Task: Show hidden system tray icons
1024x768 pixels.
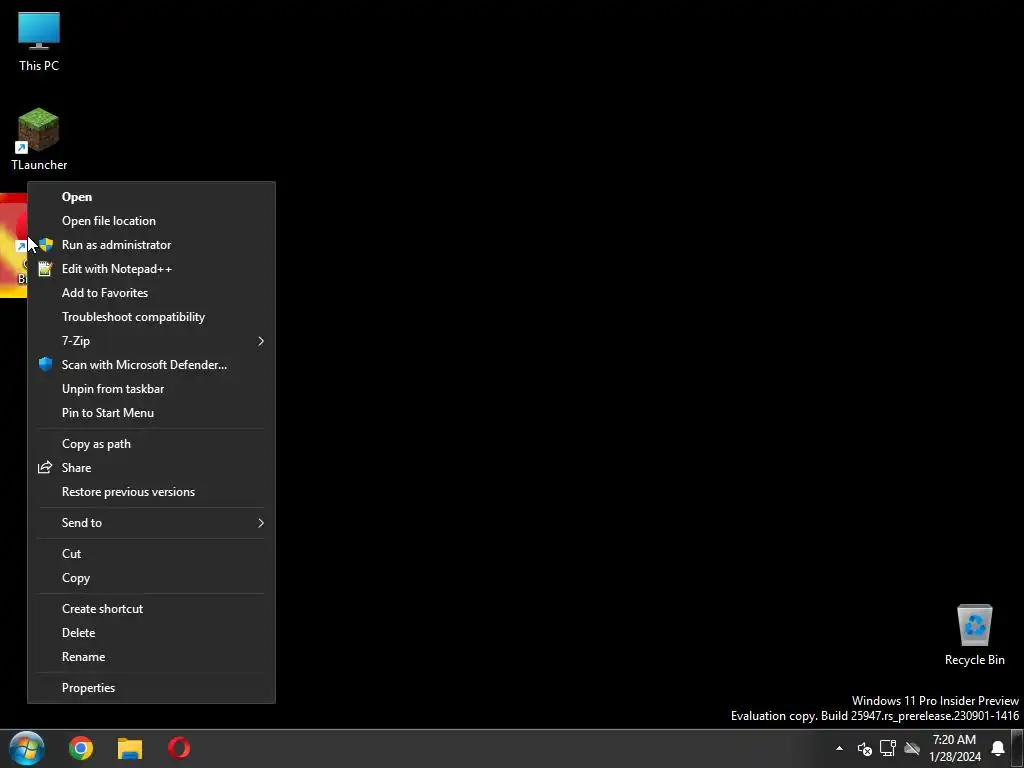Action: (839, 748)
